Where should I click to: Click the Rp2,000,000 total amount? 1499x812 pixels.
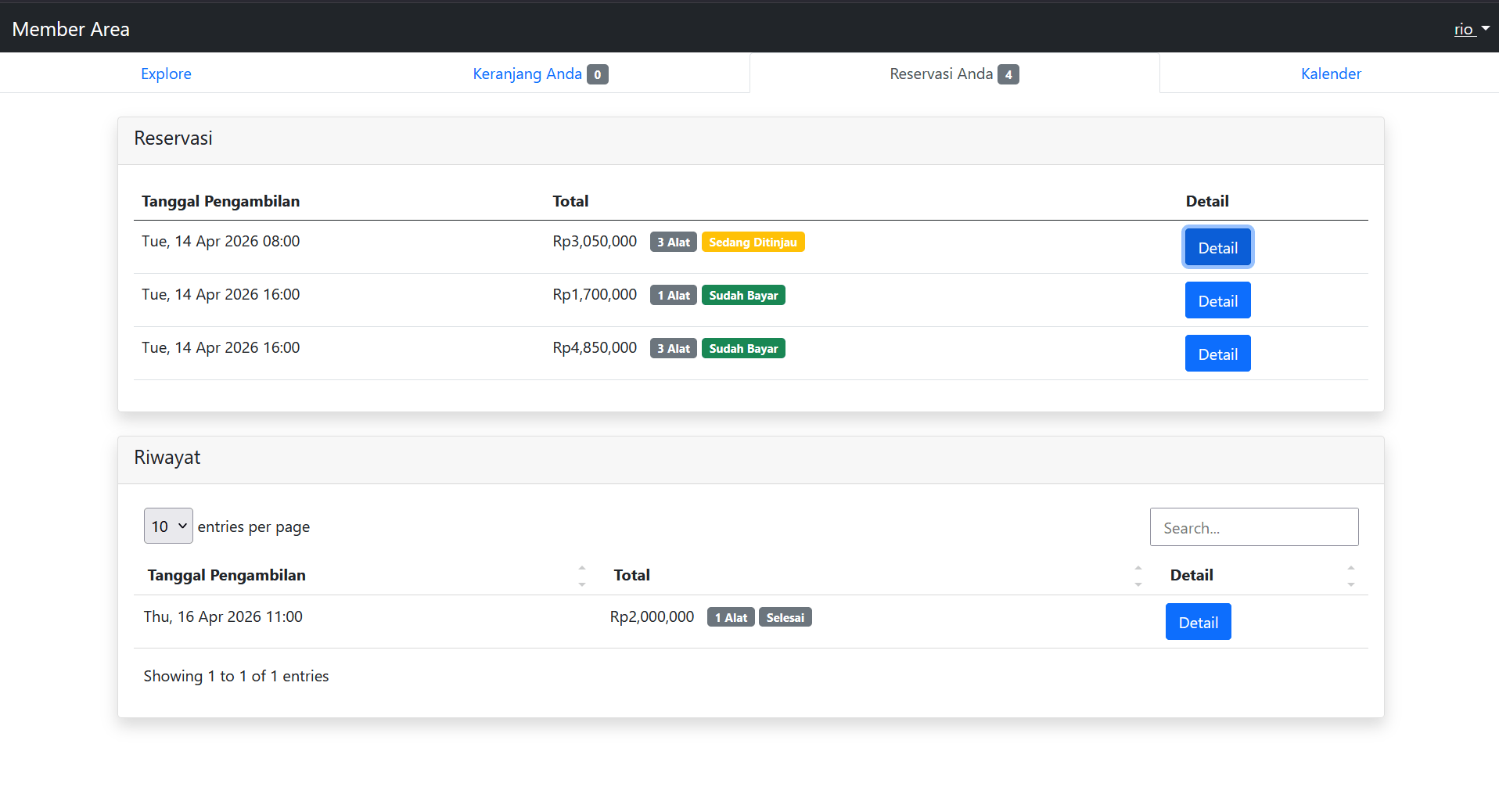tap(652, 616)
